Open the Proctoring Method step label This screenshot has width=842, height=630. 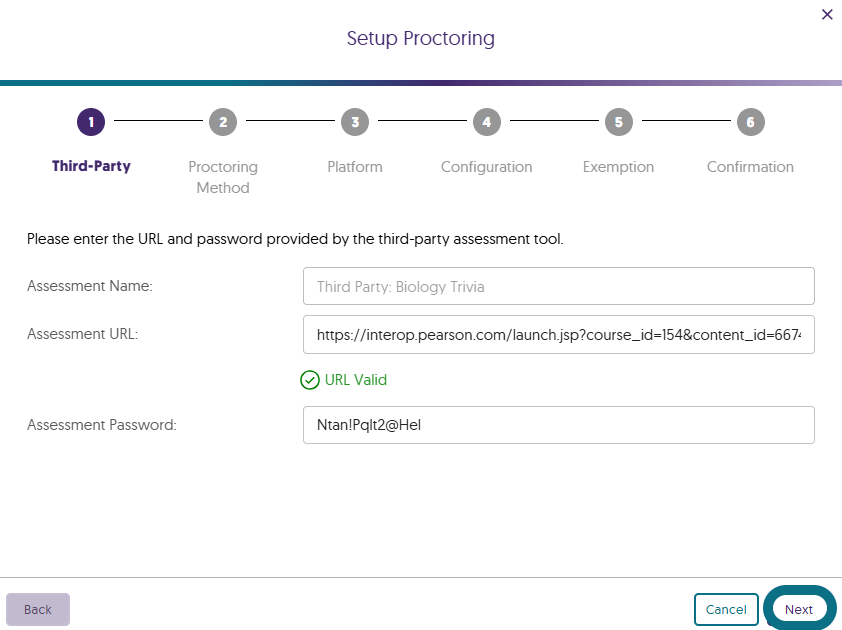coord(223,177)
